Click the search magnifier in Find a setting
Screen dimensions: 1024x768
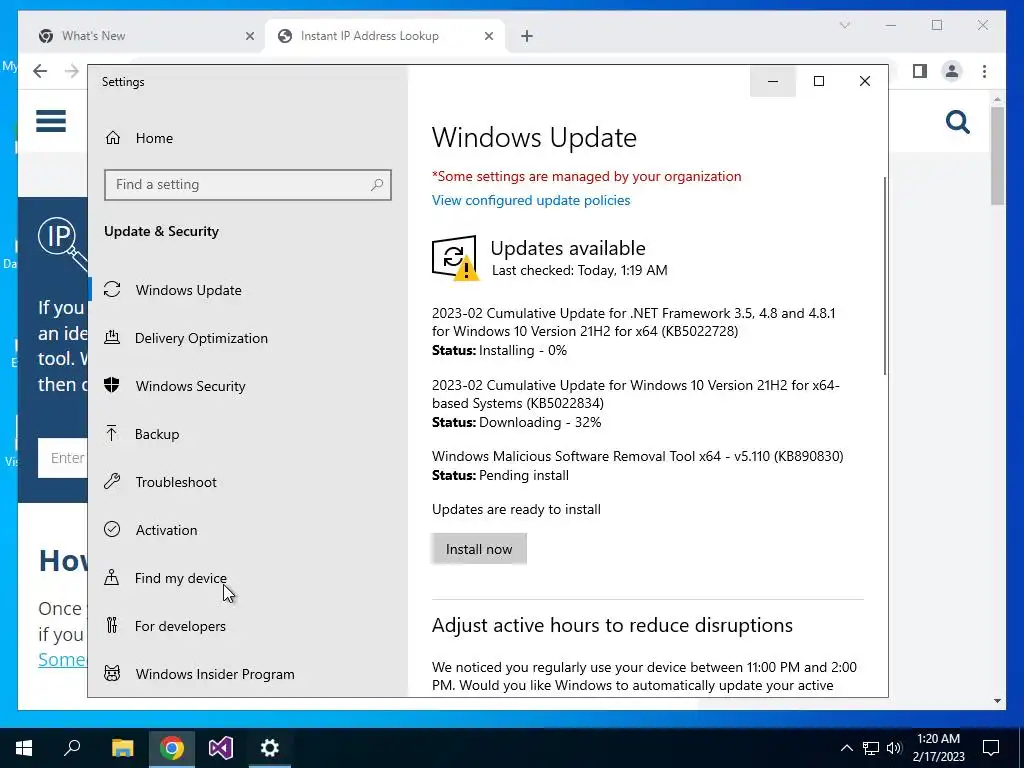[377, 185]
